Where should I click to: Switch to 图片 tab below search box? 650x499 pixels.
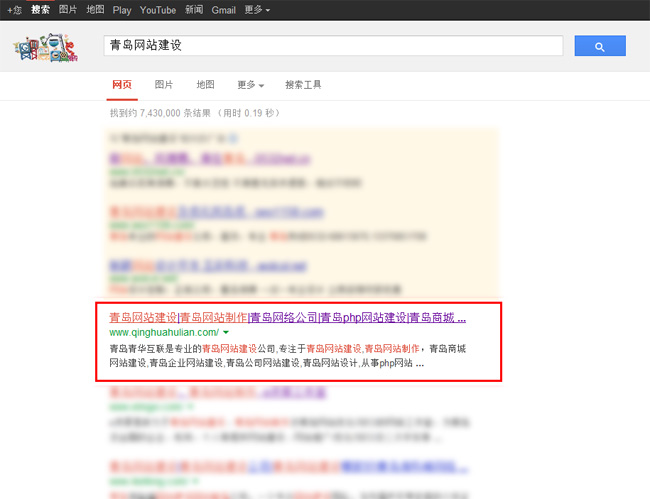pos(163,85)
